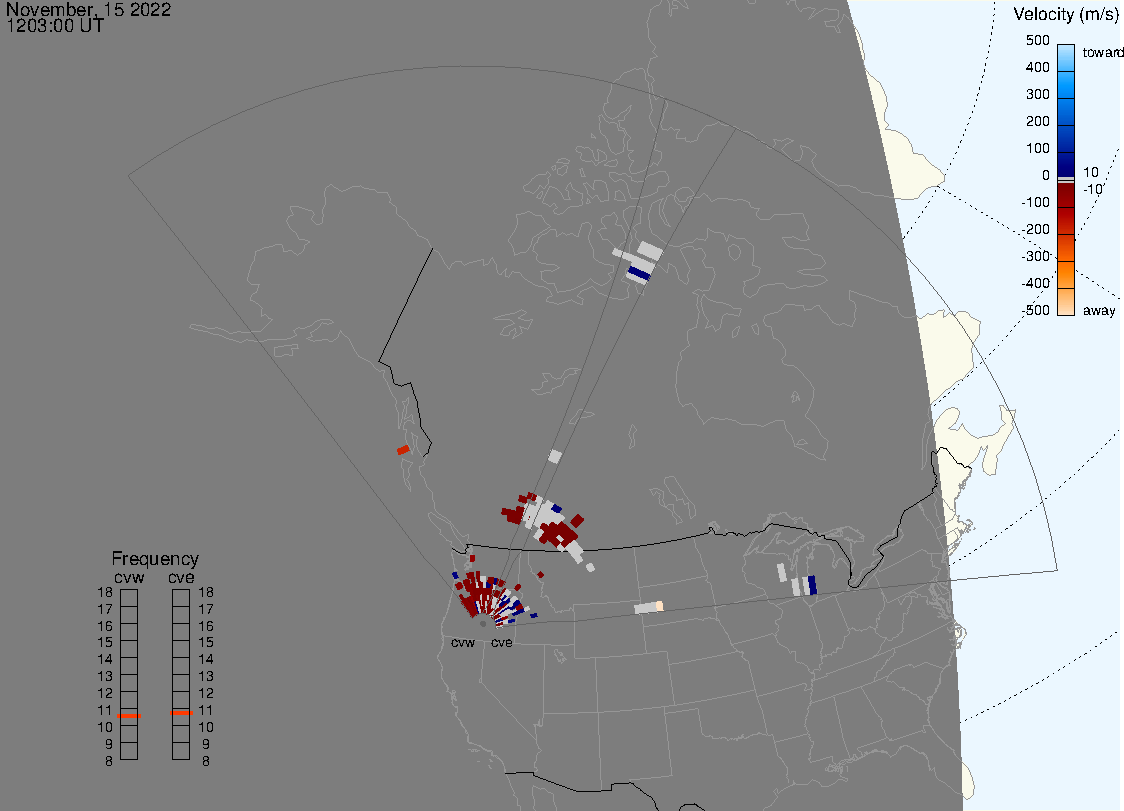Pick the dark red 0 to -100 color band
The height and width of the screenshot is (811, 1124).
1066,195
